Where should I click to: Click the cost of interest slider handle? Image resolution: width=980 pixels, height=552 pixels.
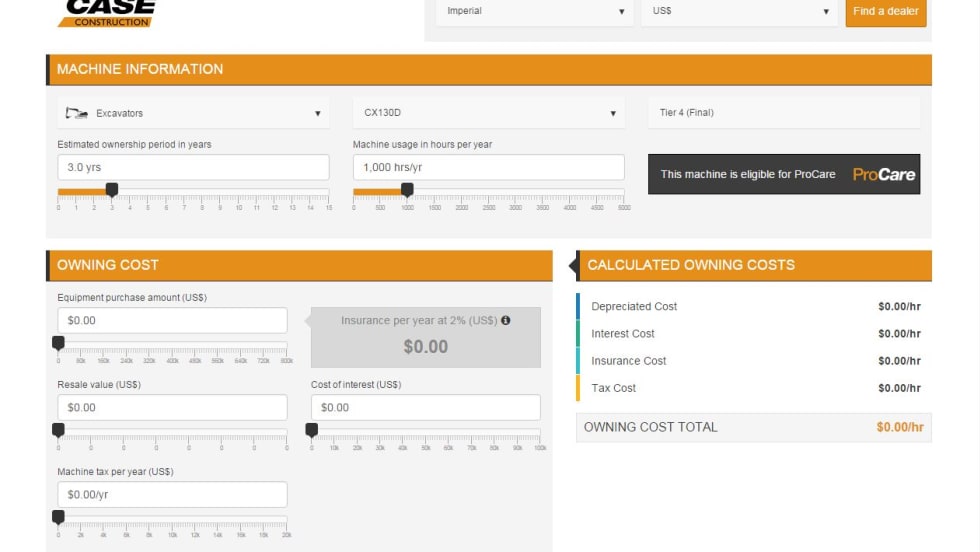click(x=312, y=430)
